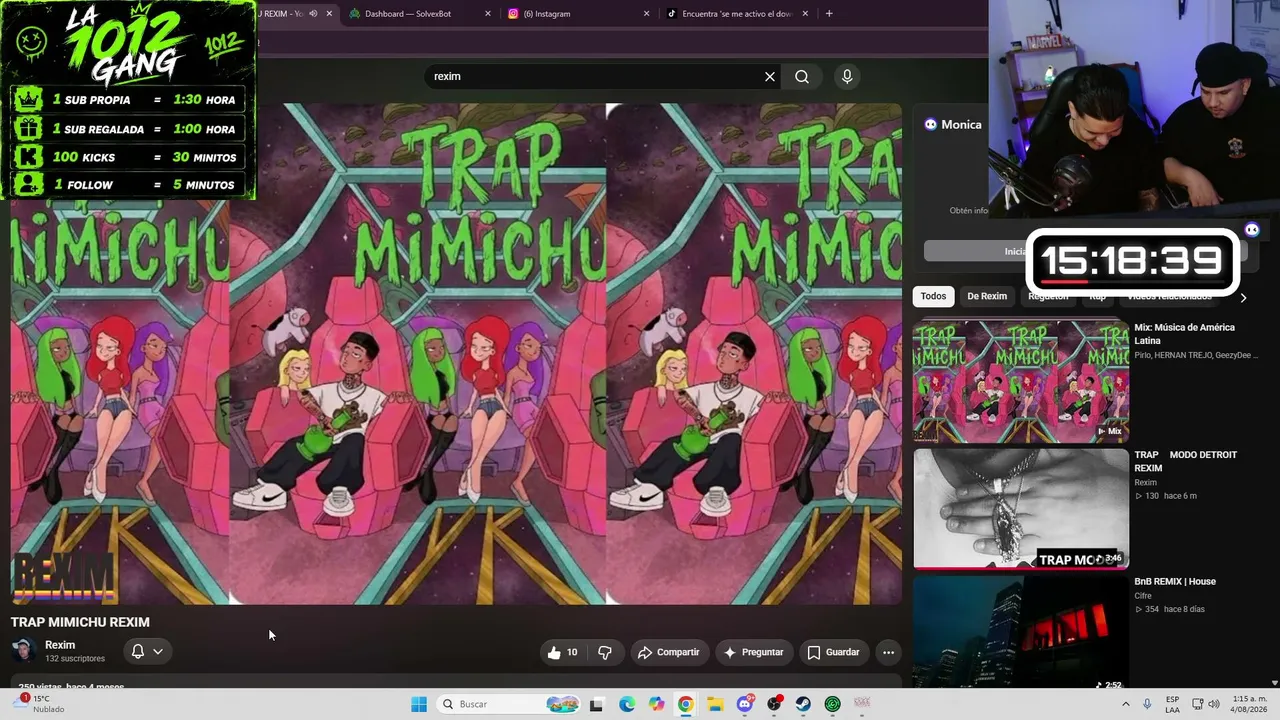The width and height of the screenshot is (1280, 720).
Task: Switch the ESP LAA input language
Action: [1173, 704]
